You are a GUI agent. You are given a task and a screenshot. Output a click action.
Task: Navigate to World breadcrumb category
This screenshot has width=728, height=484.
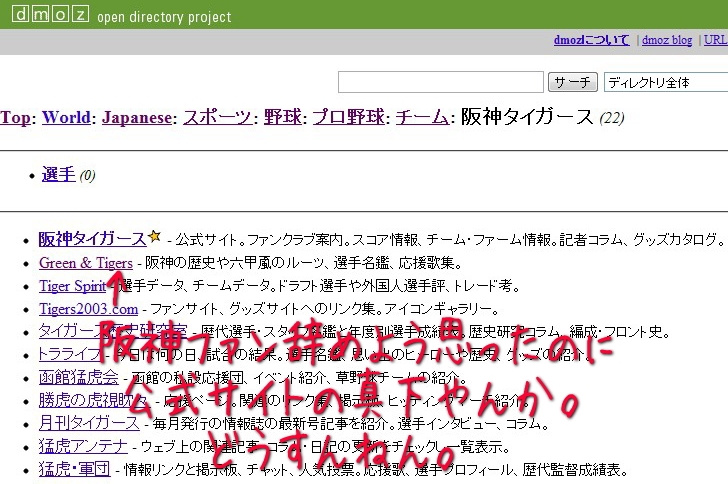[x=66, y=117]
